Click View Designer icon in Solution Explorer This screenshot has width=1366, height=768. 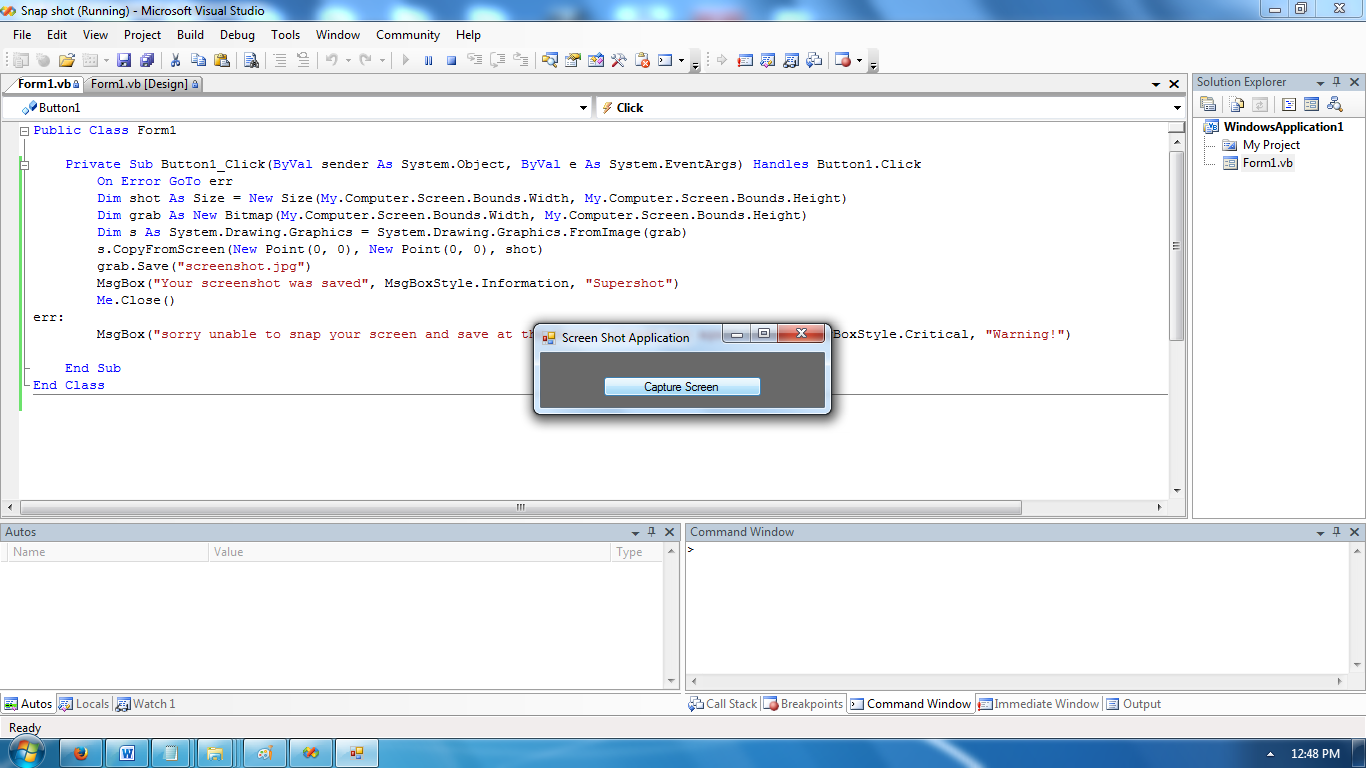click(x=1311, y=104)
